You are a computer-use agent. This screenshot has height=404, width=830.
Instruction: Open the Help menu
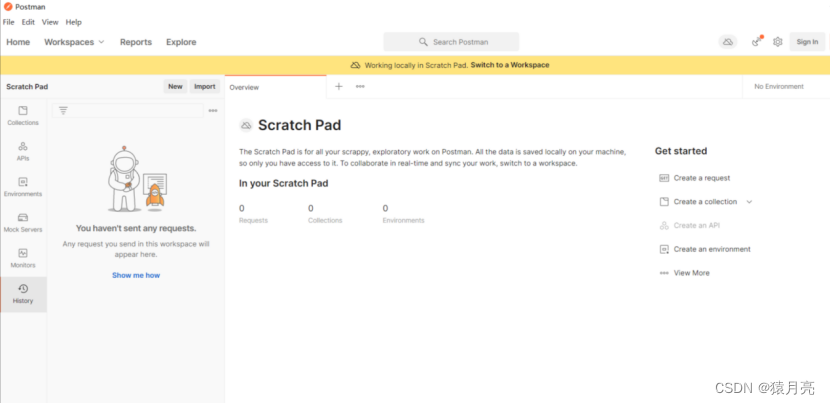(x=74, y=22)
